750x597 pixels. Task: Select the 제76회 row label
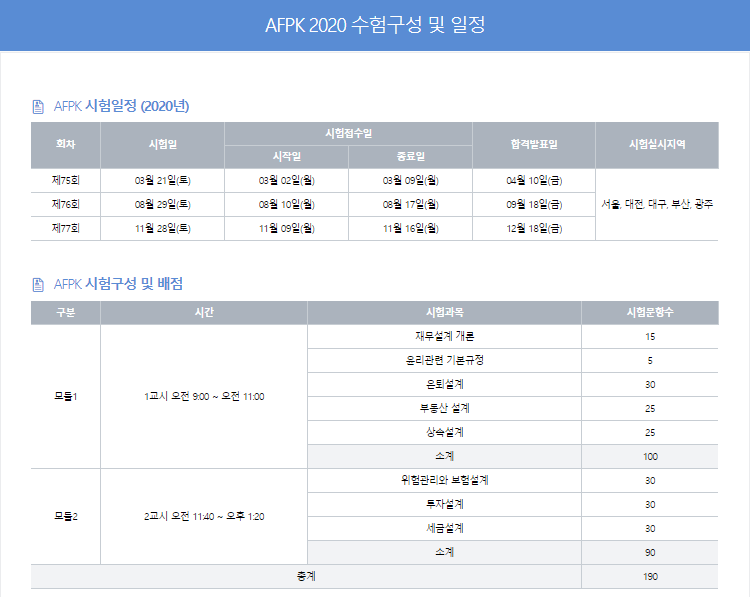(66, 204)
